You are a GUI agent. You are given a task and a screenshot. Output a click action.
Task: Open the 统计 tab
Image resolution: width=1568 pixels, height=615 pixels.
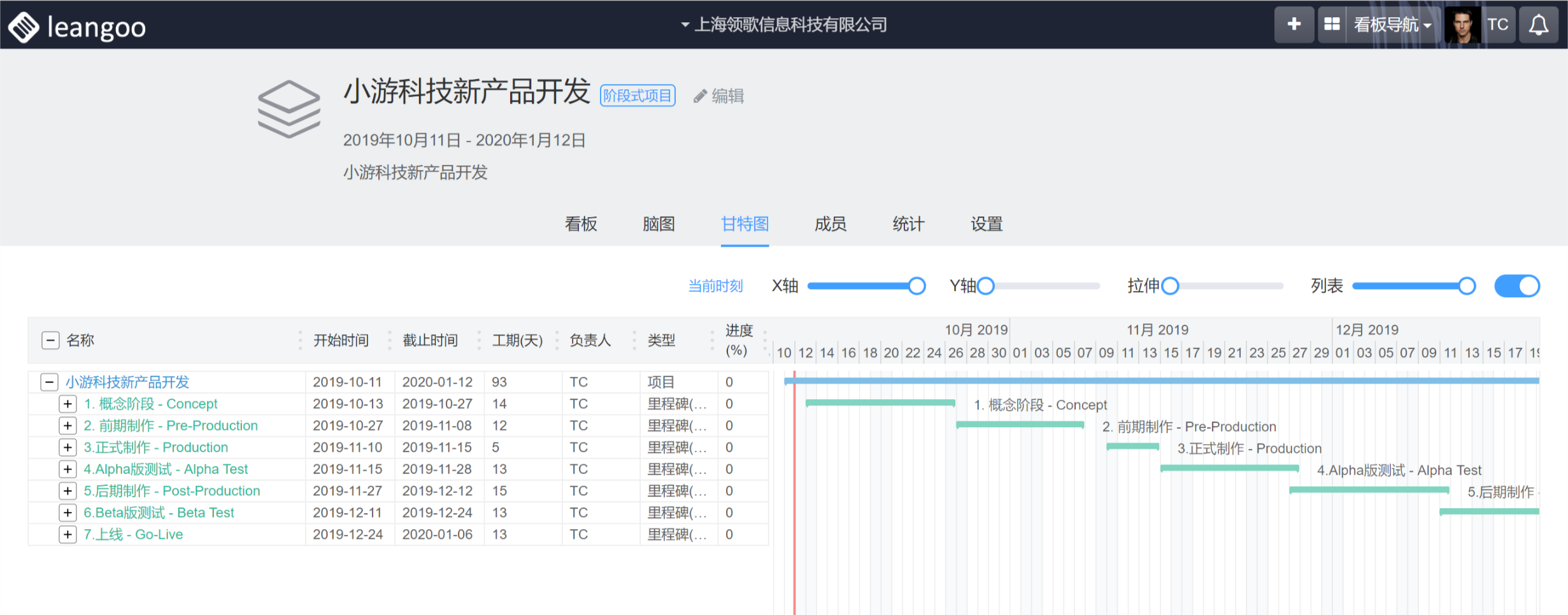coord(908,224)
